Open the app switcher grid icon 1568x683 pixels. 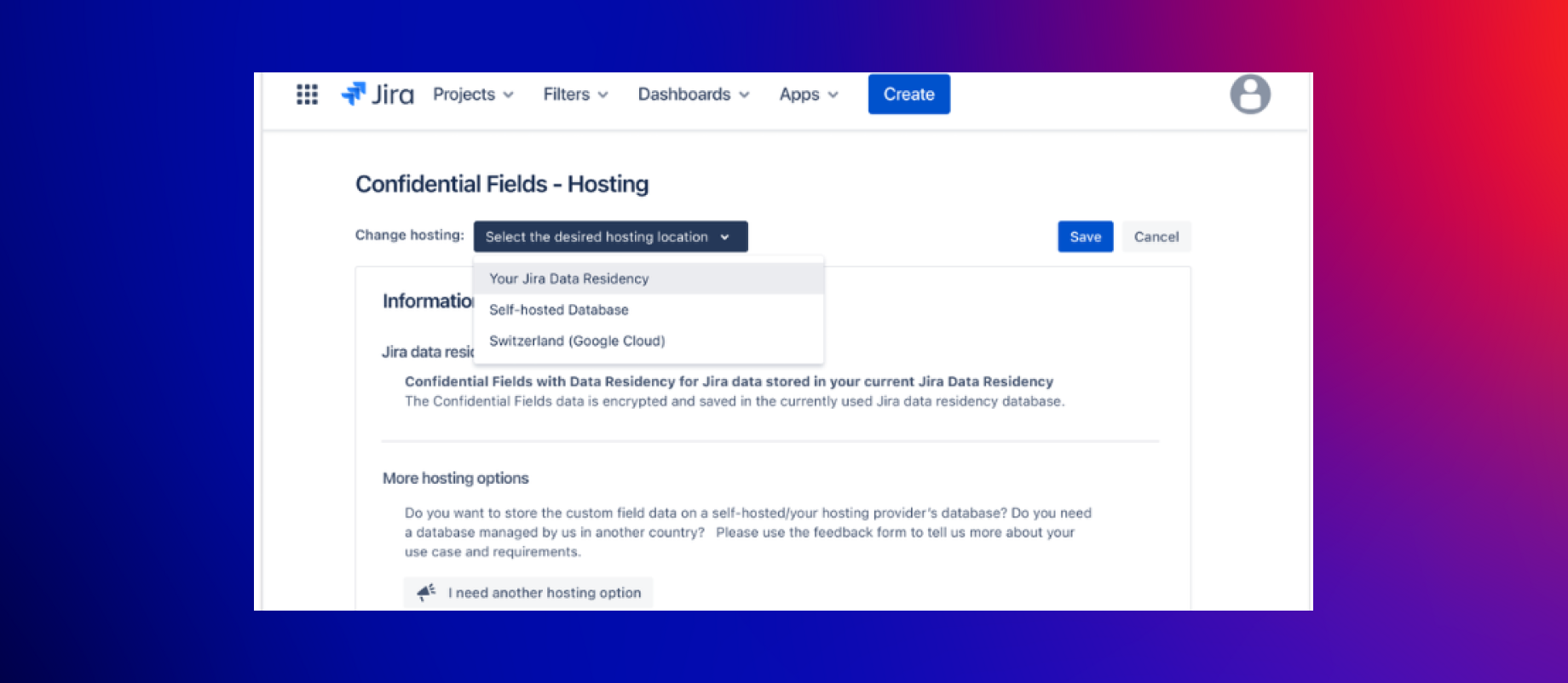point(307,95)
